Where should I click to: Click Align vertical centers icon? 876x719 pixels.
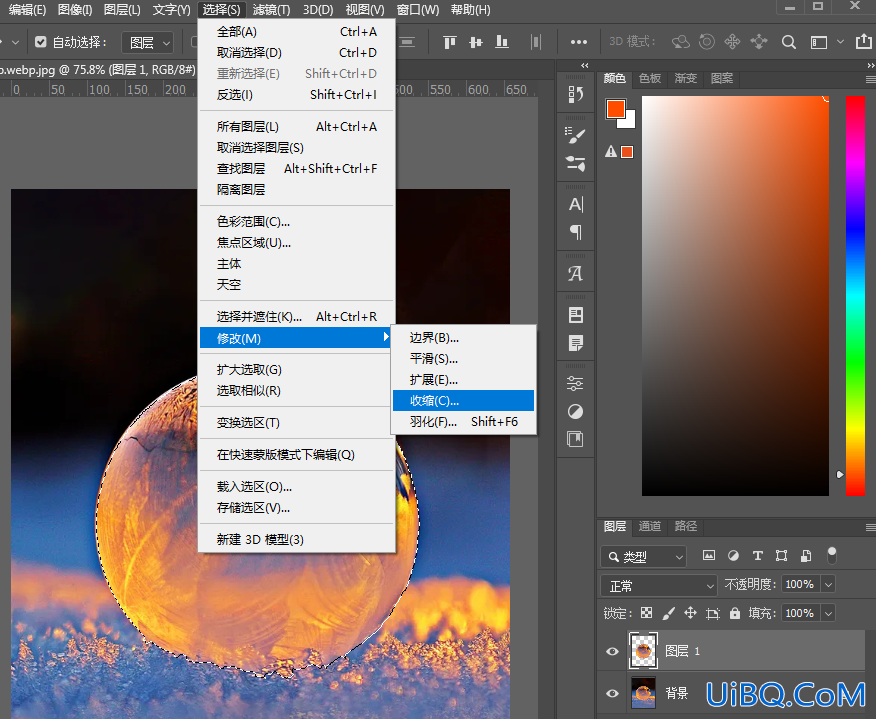click(475, 42)
